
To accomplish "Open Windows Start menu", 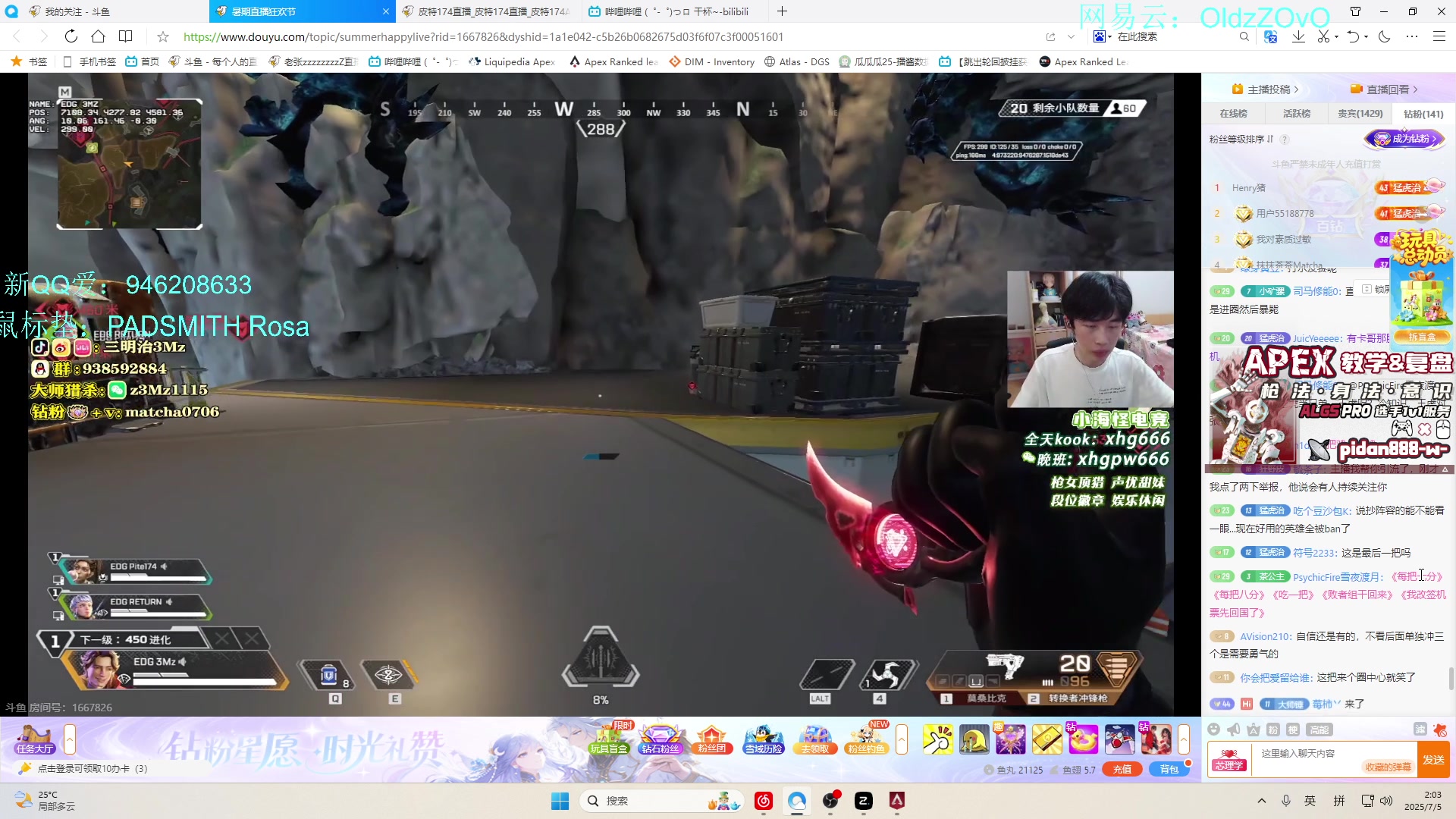I will point(560,801).
